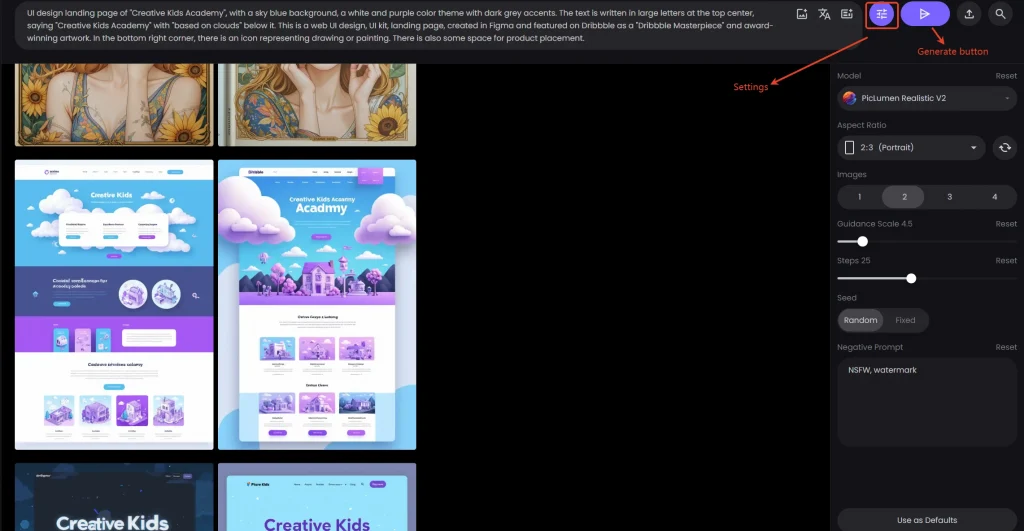Click the Negative Prompt text area
This screenshot has height=531, width=1024.
click(926, 400)
